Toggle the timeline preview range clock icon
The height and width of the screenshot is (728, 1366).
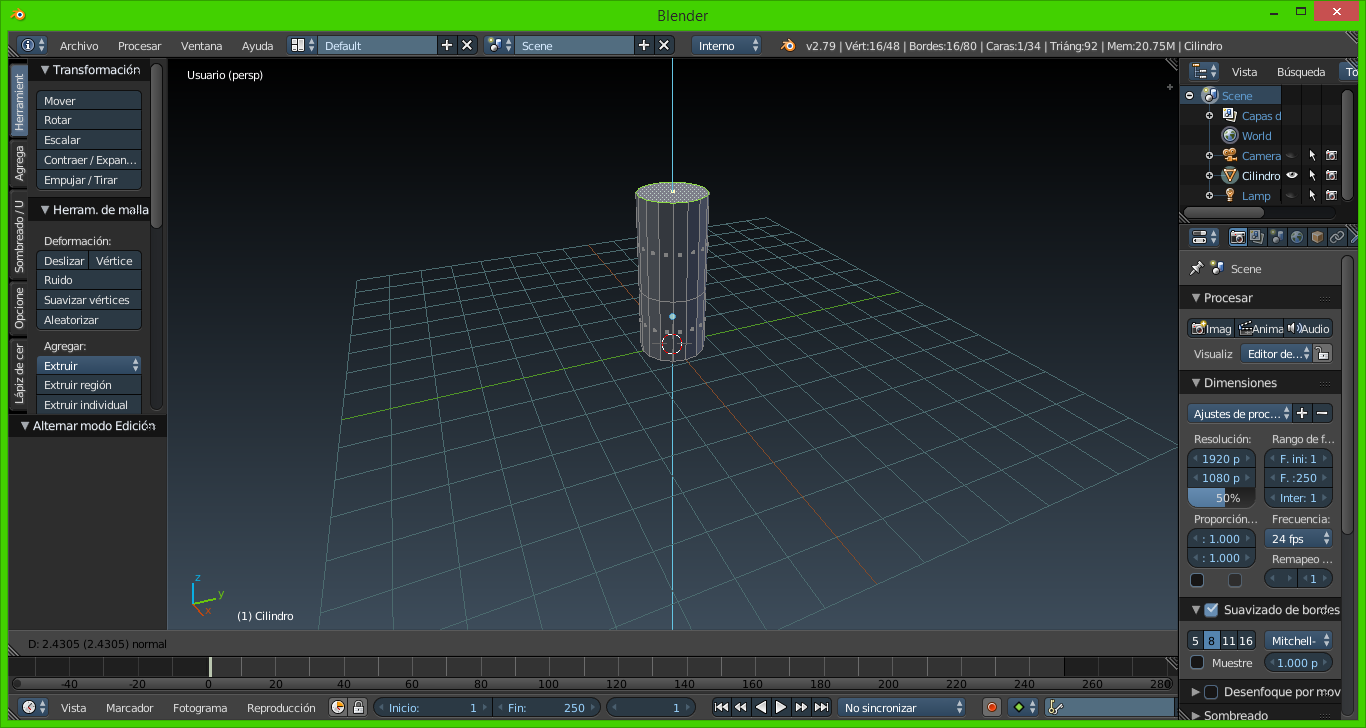click(338, 707)
